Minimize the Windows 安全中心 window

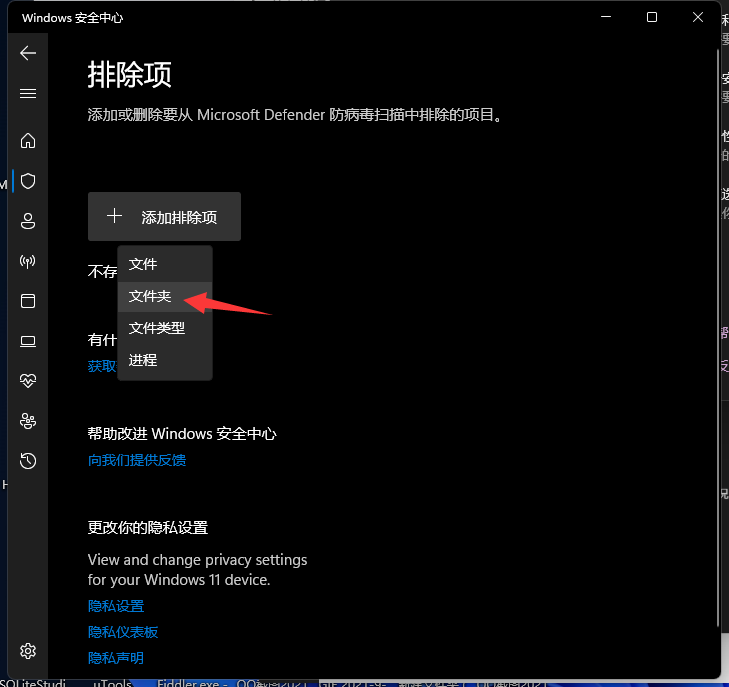coord(606,17)
